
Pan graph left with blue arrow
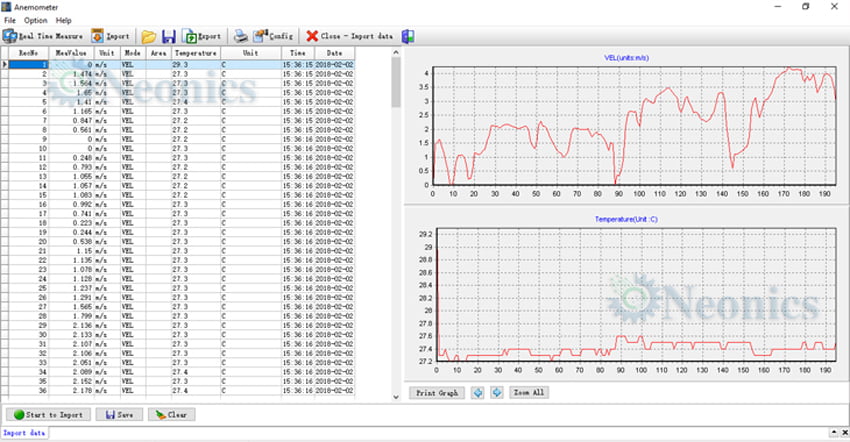pos(478,393)
